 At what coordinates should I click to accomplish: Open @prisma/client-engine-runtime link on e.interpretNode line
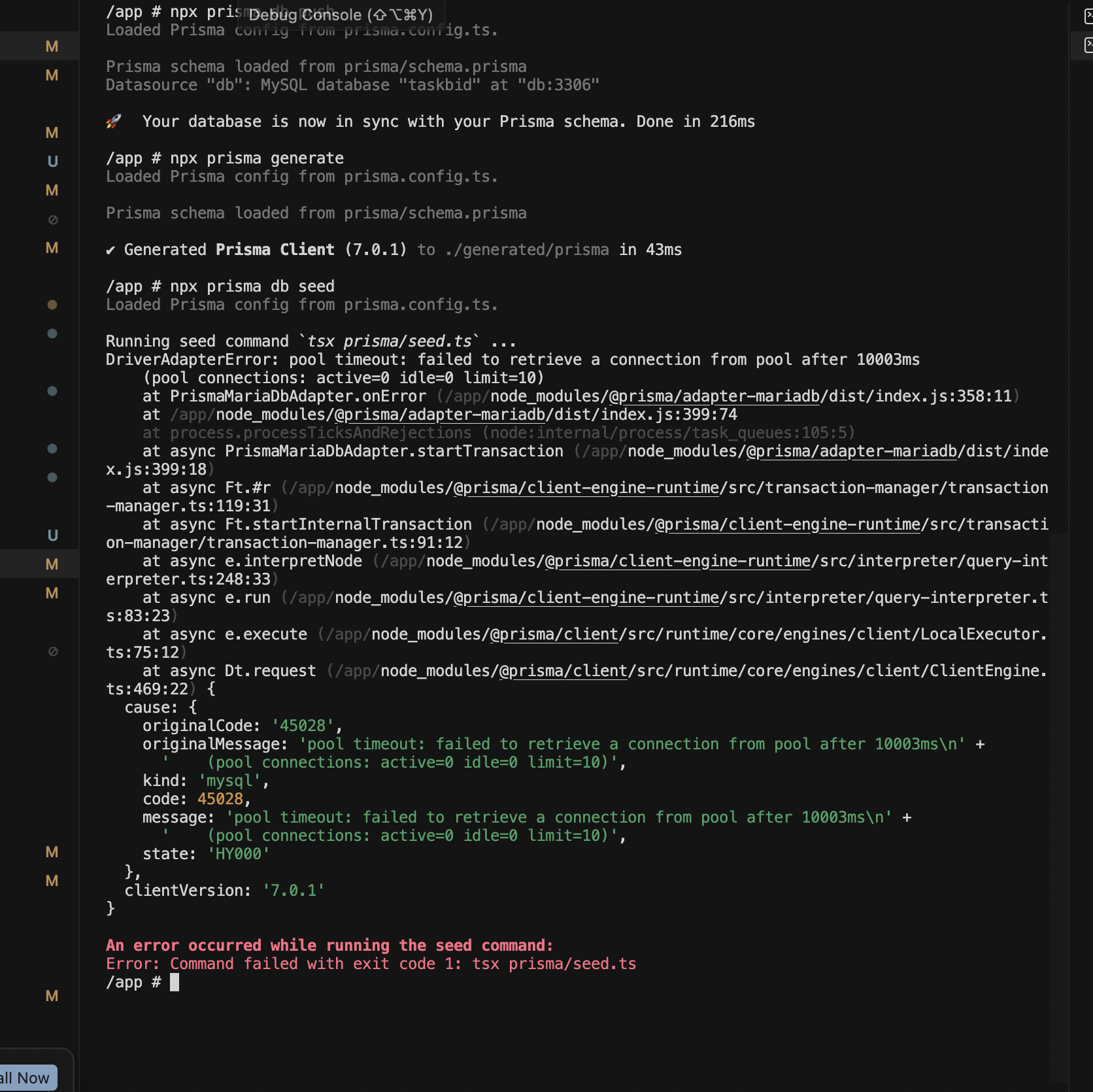tap(677, 561)
